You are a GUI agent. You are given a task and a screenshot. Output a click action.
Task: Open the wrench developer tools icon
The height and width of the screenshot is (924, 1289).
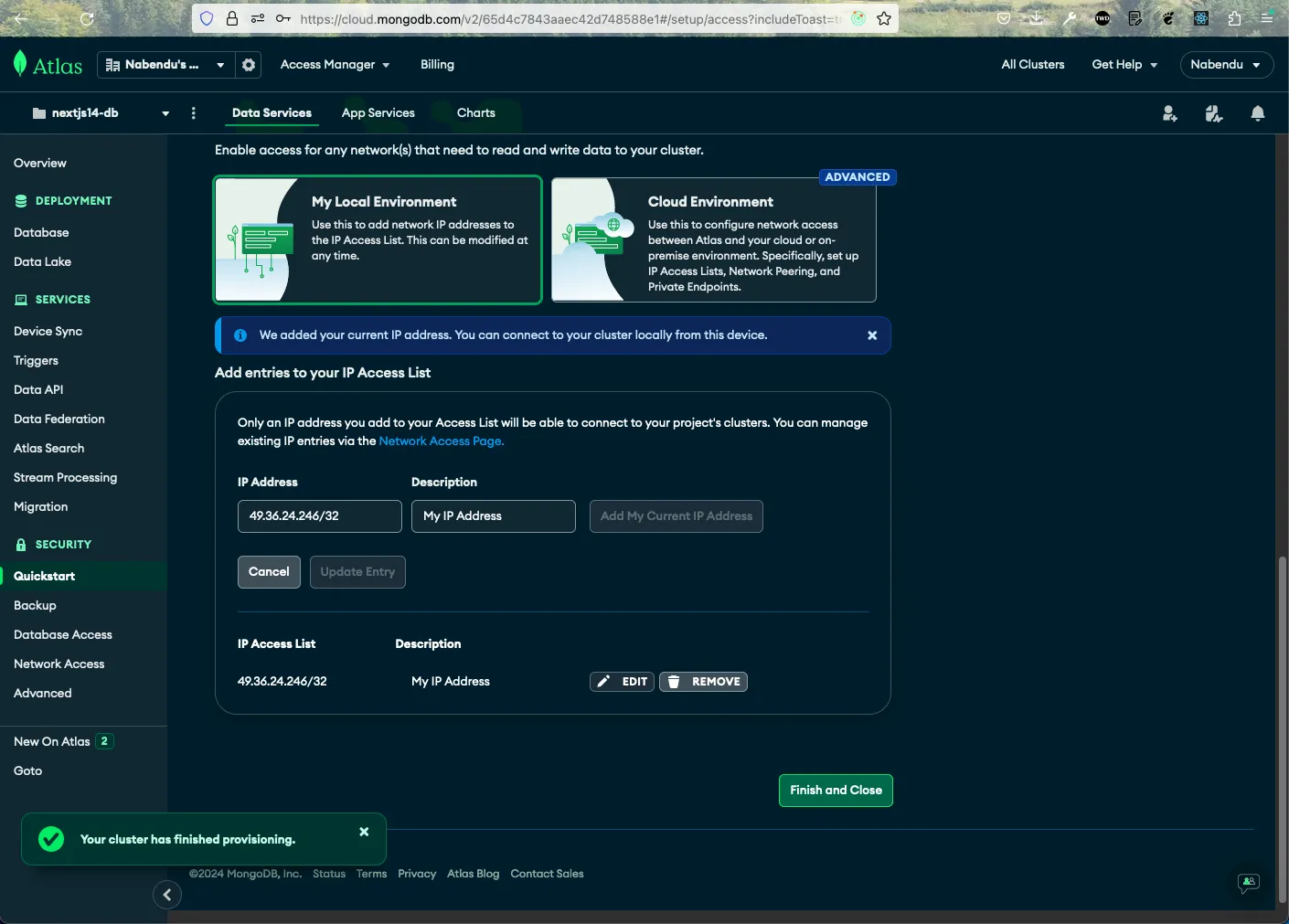pyautogui.click(x=1070, y=18)
